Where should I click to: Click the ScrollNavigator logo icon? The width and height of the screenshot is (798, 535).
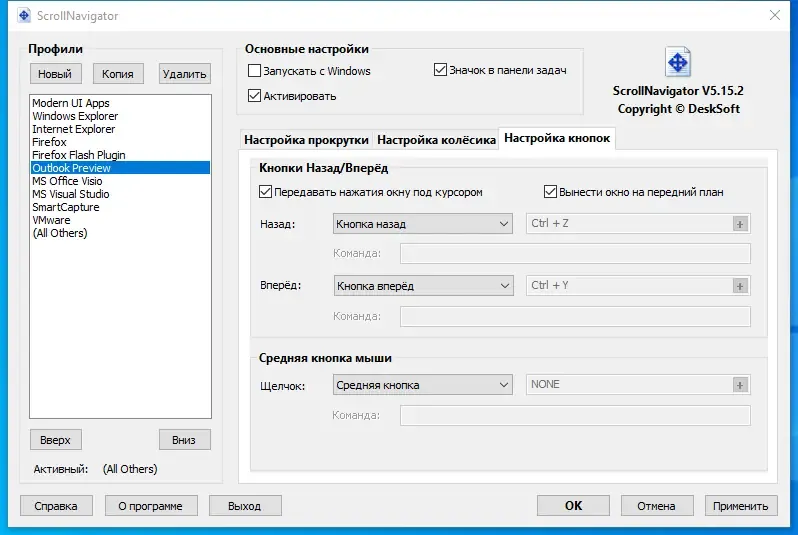[678, 63]
